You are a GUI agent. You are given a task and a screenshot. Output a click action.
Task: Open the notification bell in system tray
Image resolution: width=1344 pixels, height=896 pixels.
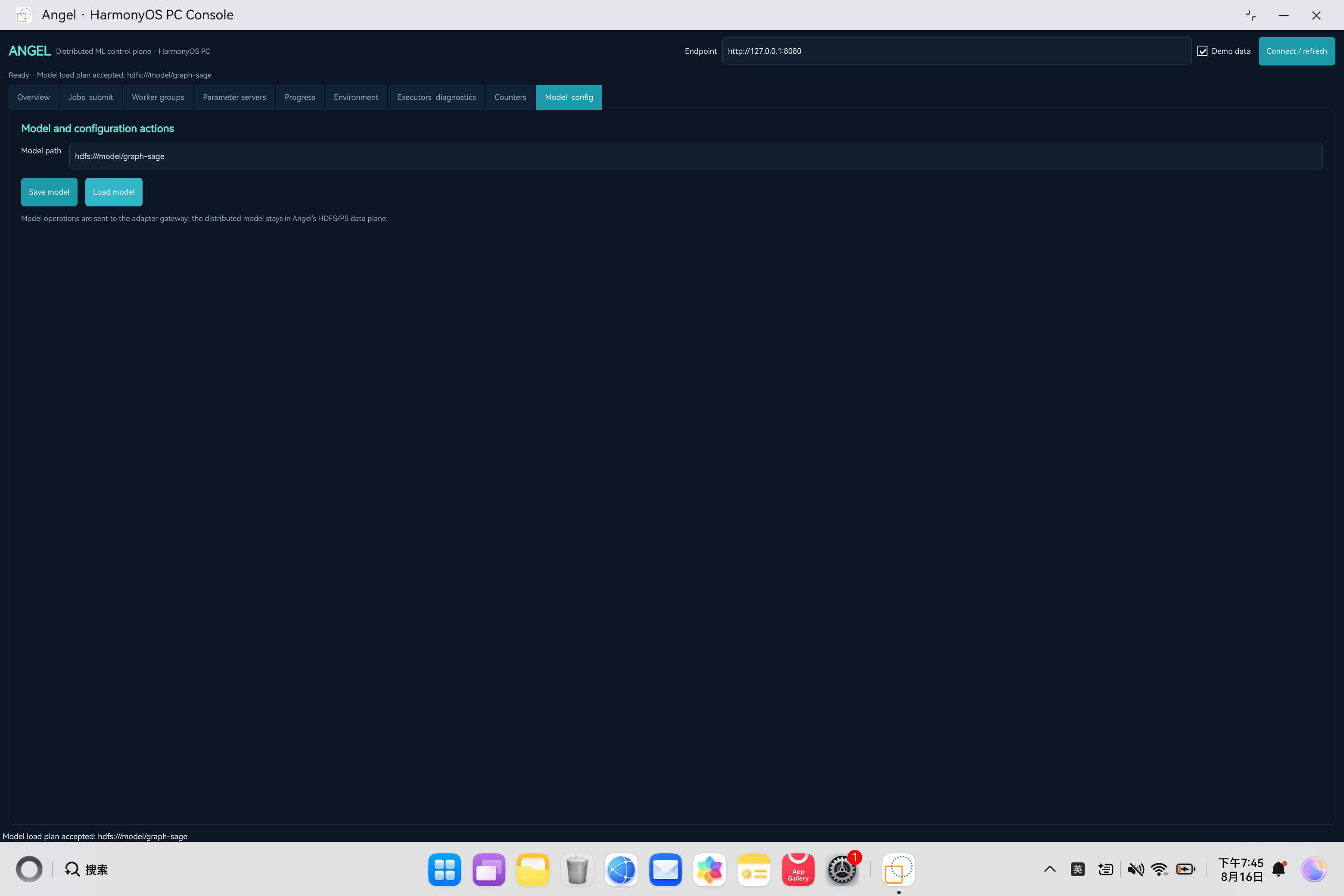tap(1279, 869)
